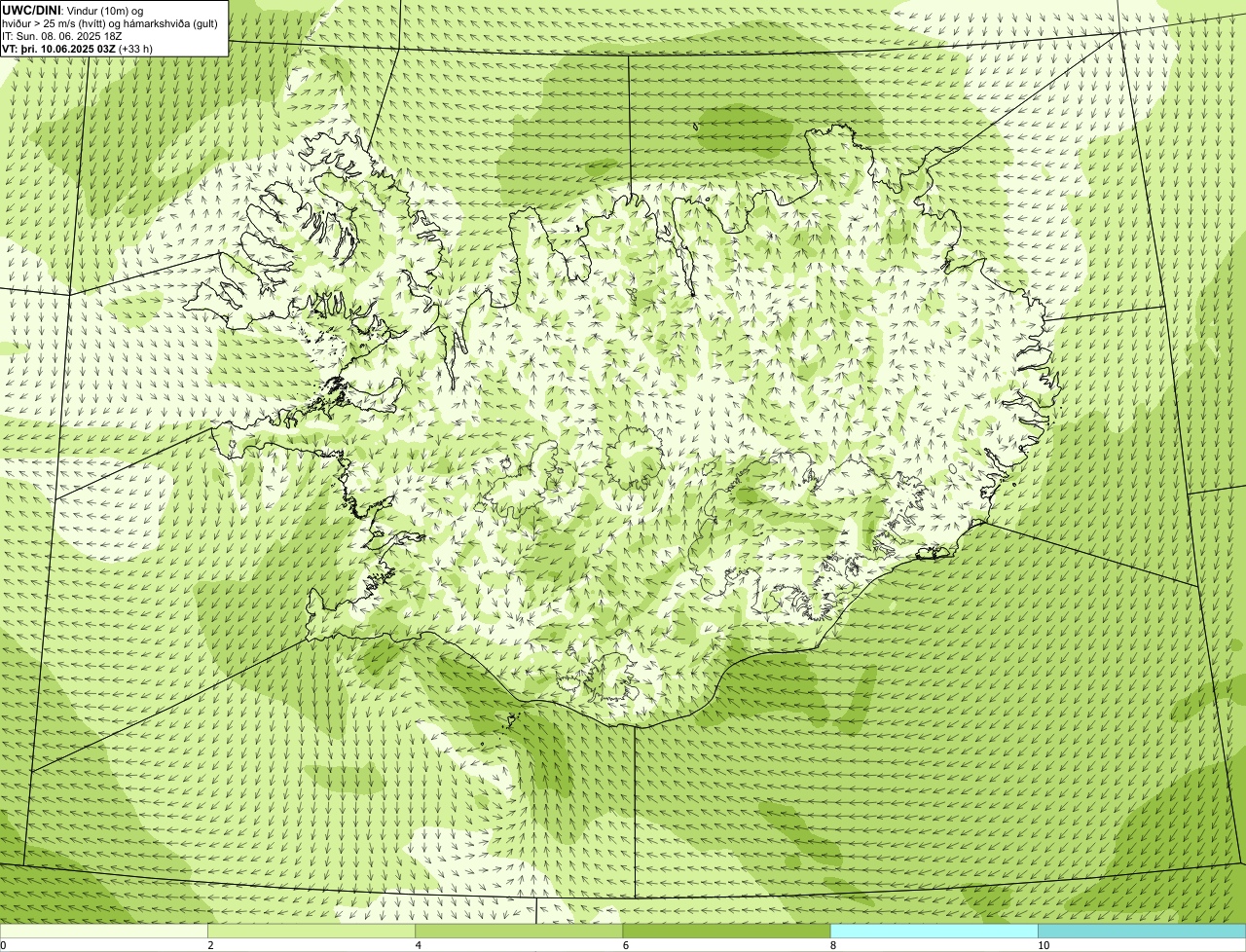Screen dimensions: 1246x952
Task: Click the '2' label on the colour scale
Action: (x=210, y=945)
